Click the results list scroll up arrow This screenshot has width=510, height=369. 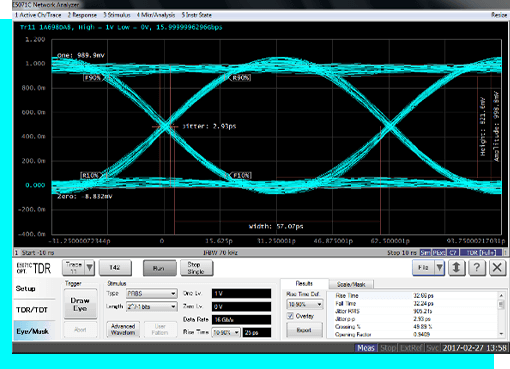501,295
